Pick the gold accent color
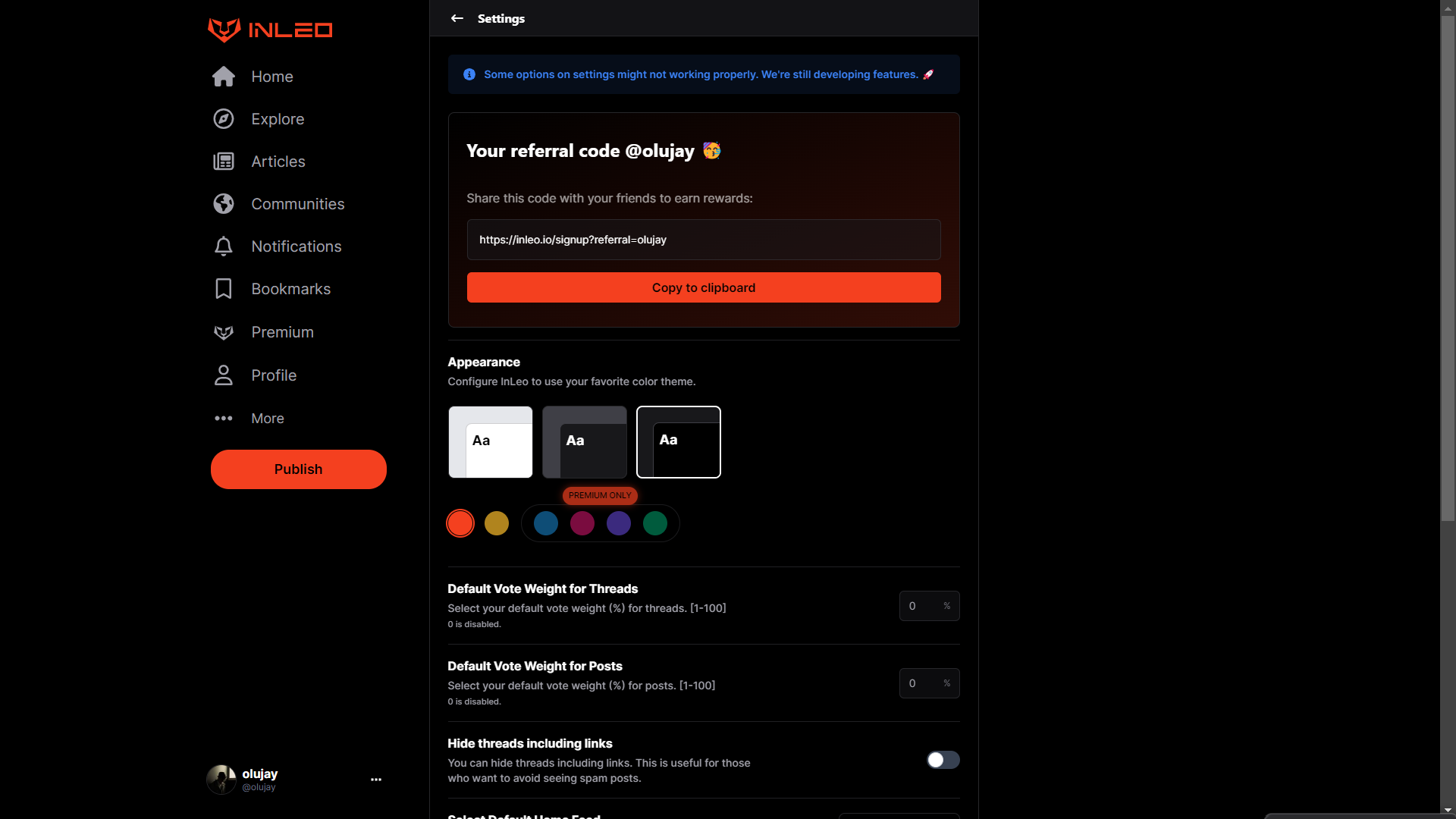The width and height of the screenshot is (1456, 819). coord(497,523)
